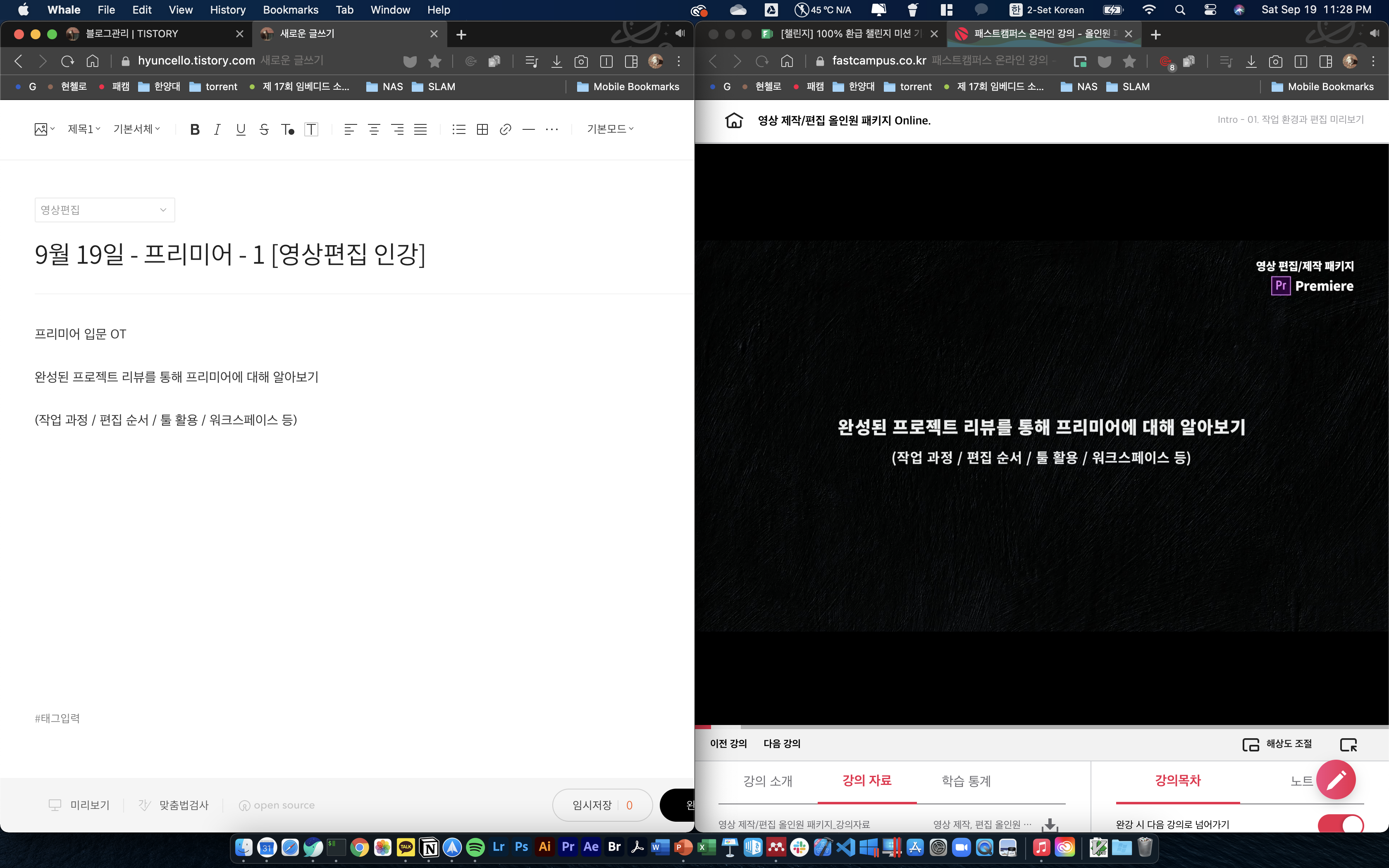Open the Bookmarks menu in menu bar

(291, 10)
